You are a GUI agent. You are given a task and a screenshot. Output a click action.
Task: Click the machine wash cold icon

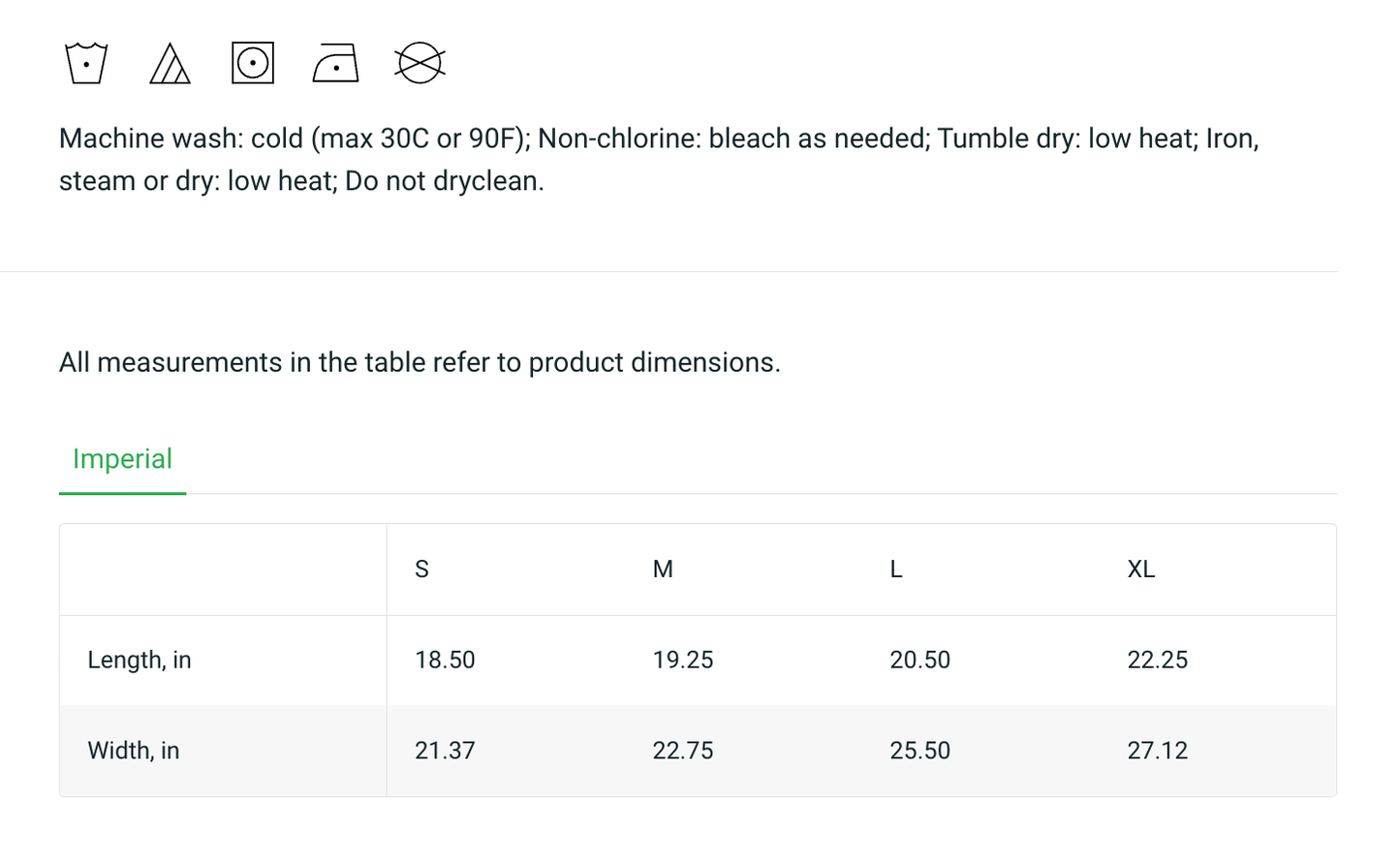click(x=86, y=63)
